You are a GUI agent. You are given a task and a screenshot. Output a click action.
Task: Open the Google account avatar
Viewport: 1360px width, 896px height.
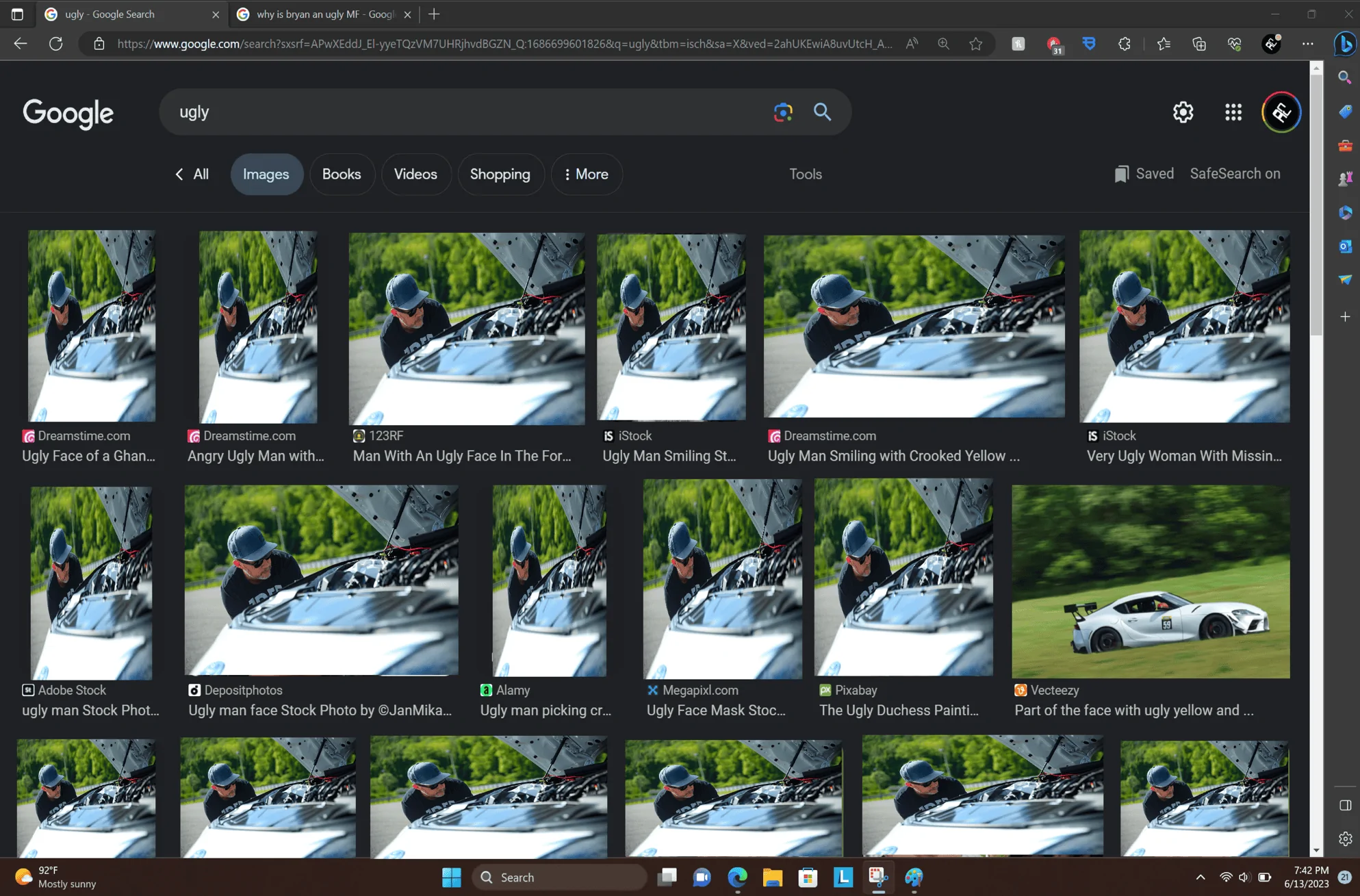(1281, 112)
